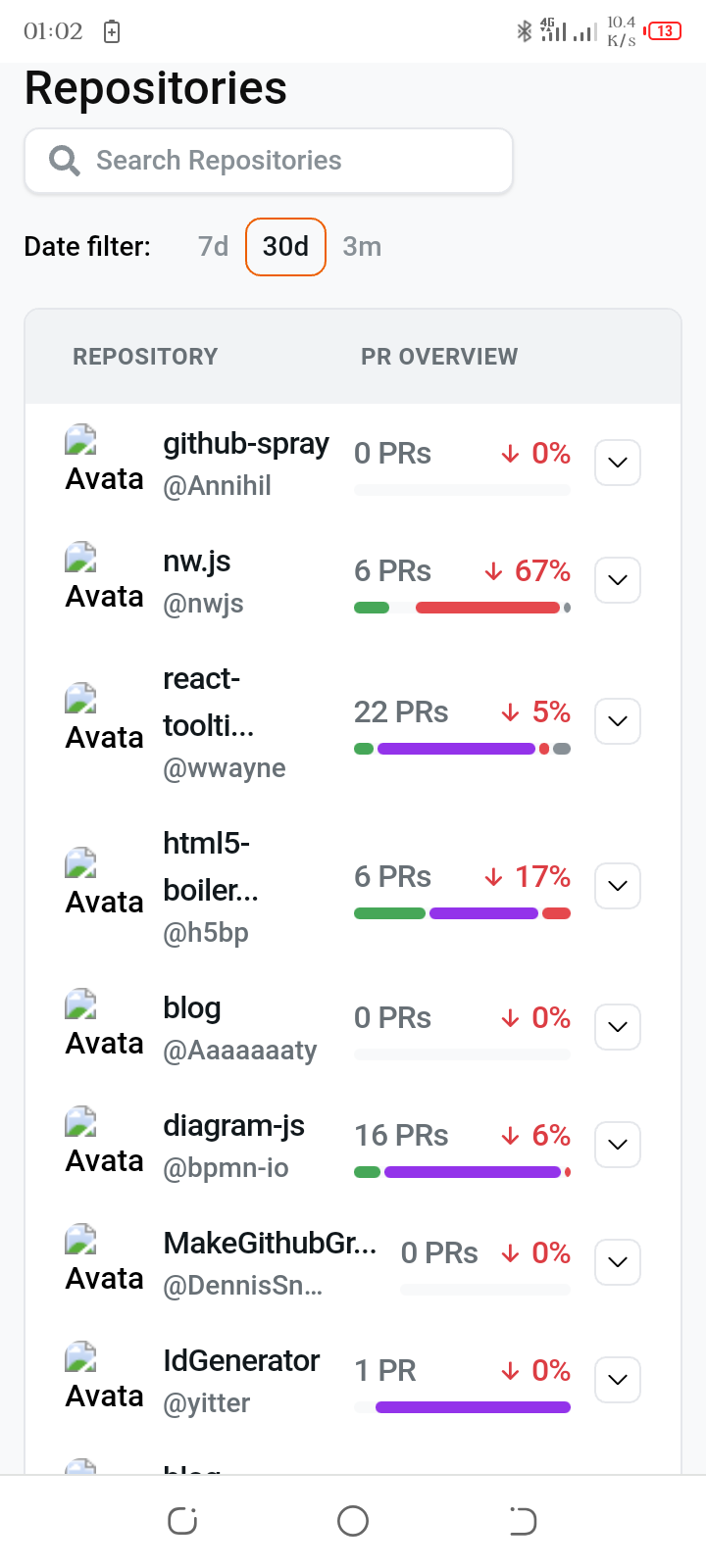Select the 3m date filter
This screenshot has height=1568, width=706.
coord(362,247)
